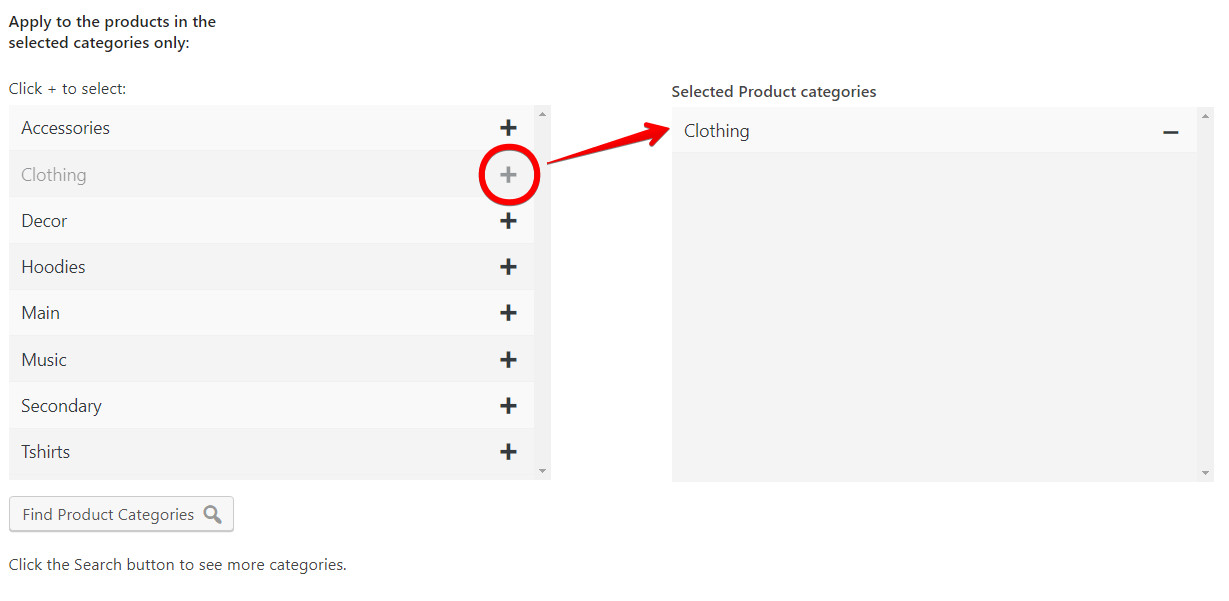The width and height of the screenshot is (1229, 601).
Task: Click the Find Product Categories button
Action: pos(121,514)
